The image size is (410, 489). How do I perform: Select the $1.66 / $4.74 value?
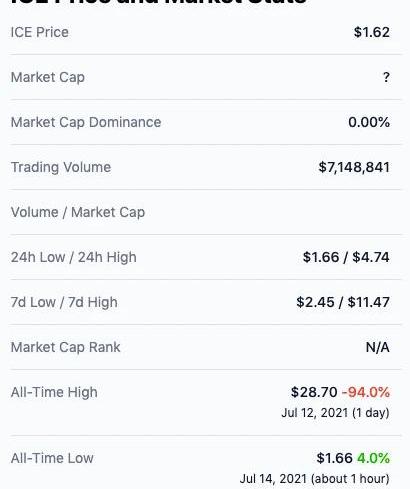coord(346,257)
